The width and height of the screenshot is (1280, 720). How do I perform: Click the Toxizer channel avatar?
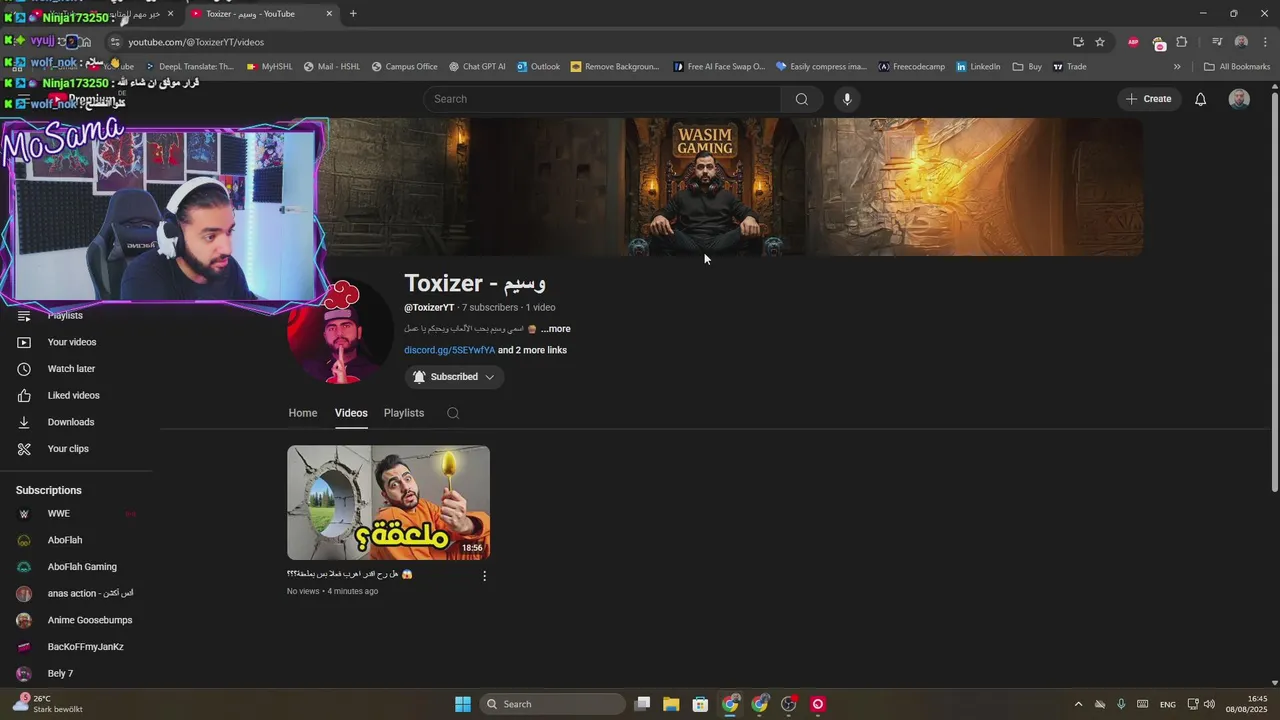click(x=340, y=333)
